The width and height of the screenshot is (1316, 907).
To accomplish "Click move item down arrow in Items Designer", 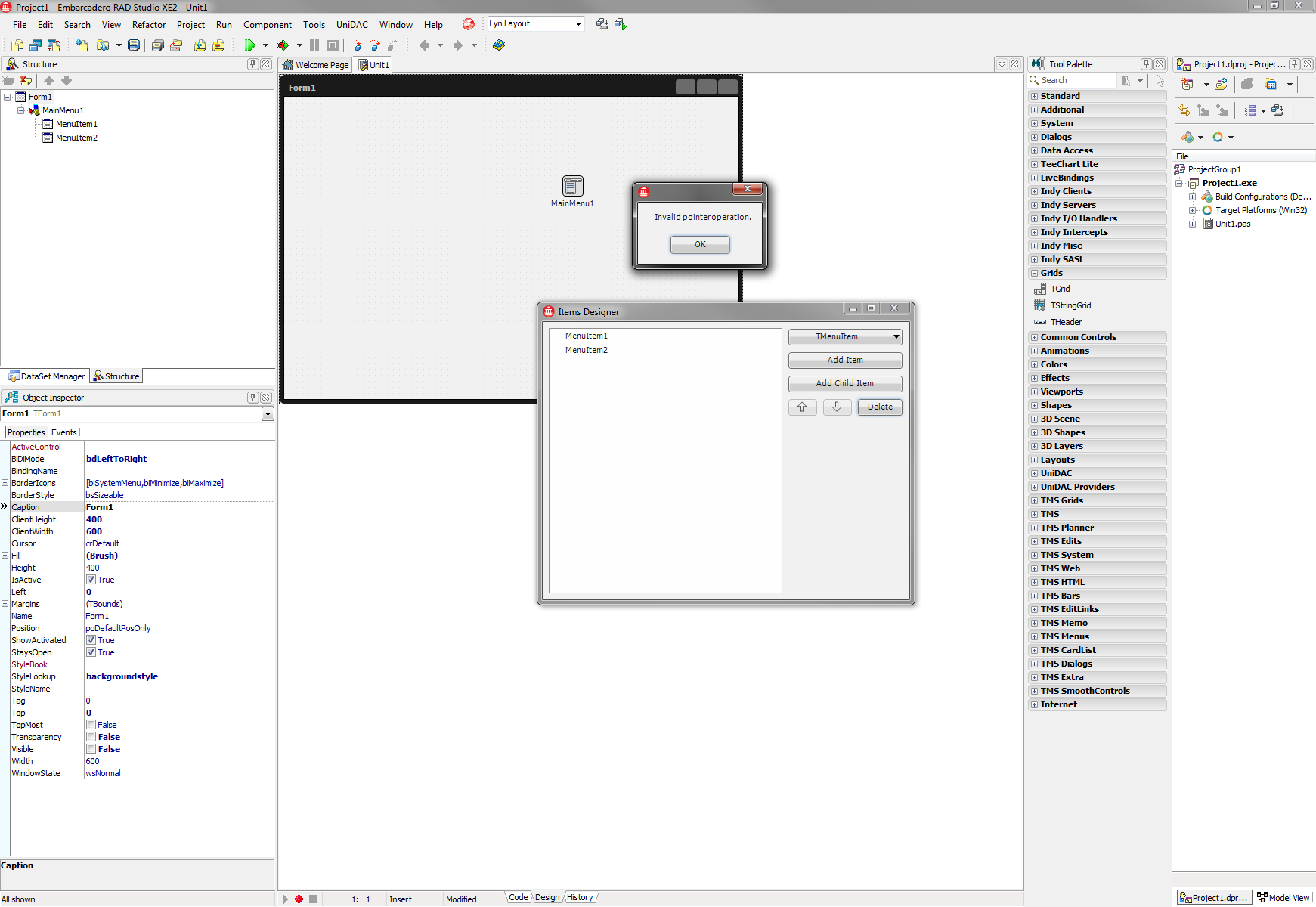I will coord(837,407).
